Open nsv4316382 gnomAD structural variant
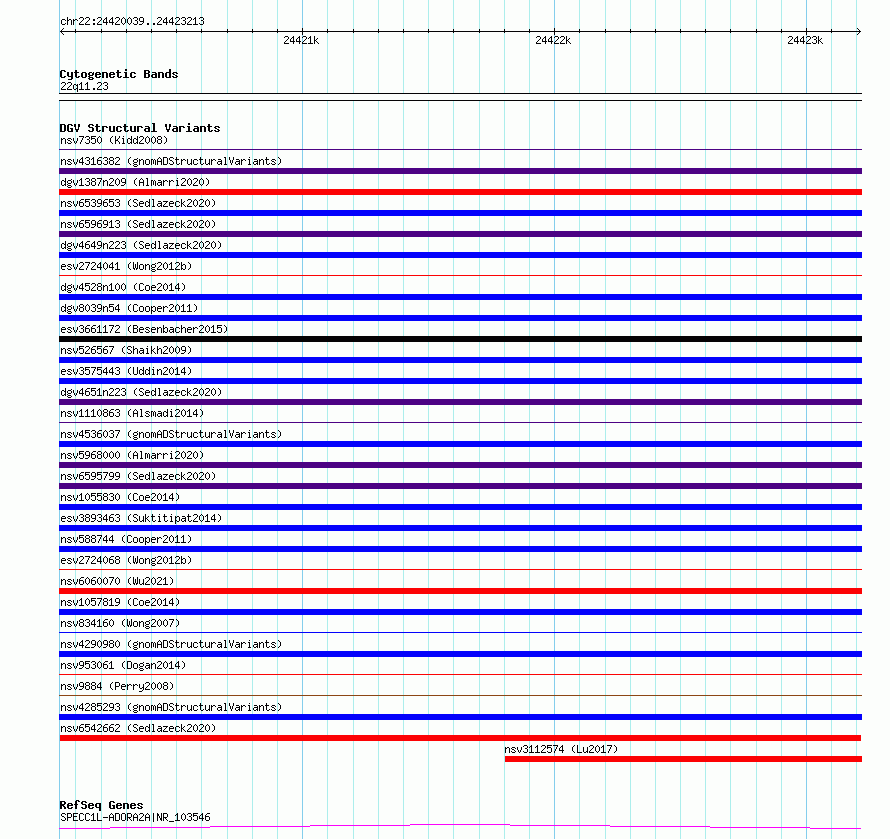This screenshot has width=890, height=839. pyautogui.click(x=171, y=161)
